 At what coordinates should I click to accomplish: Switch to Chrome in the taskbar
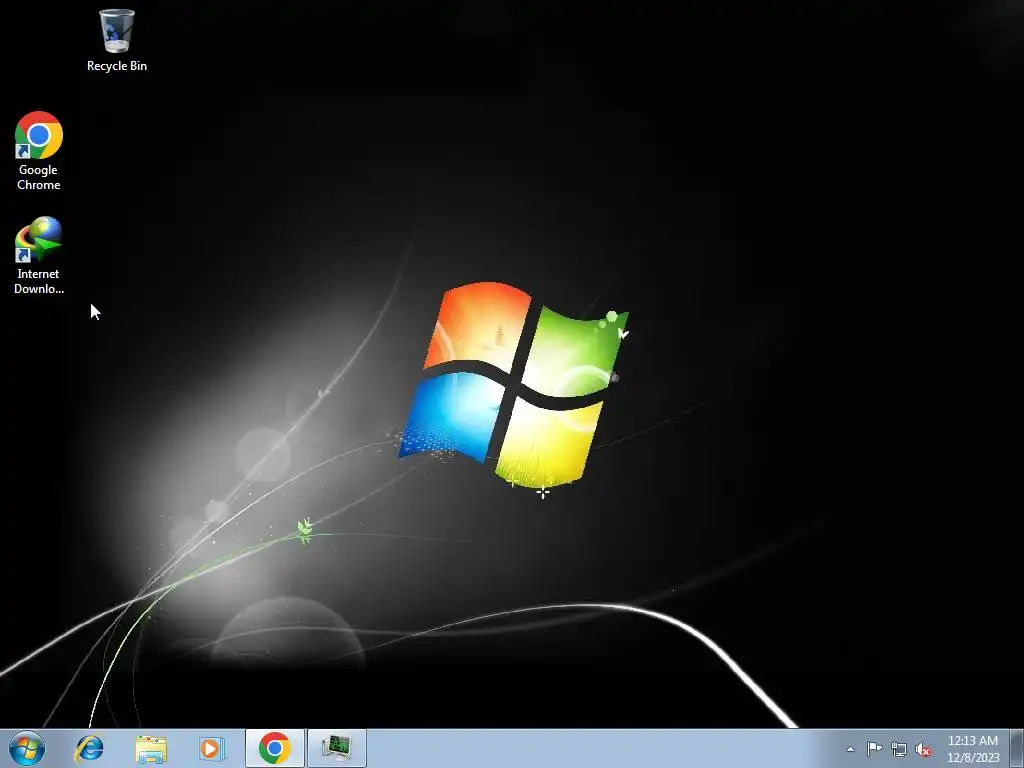pos(275,748)
